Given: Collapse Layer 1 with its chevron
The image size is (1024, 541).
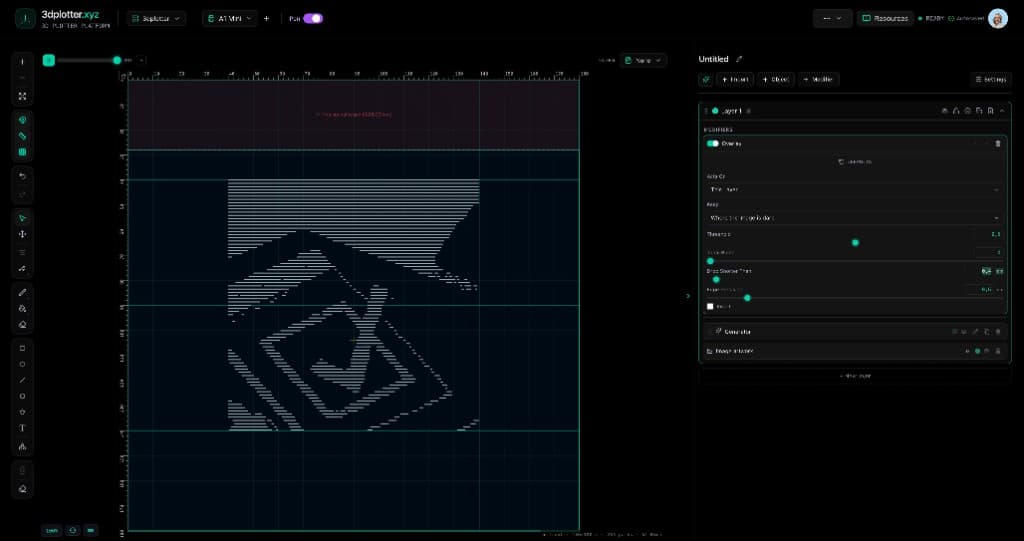Looking at the screenshot, I should click(x=1002, y=111).
